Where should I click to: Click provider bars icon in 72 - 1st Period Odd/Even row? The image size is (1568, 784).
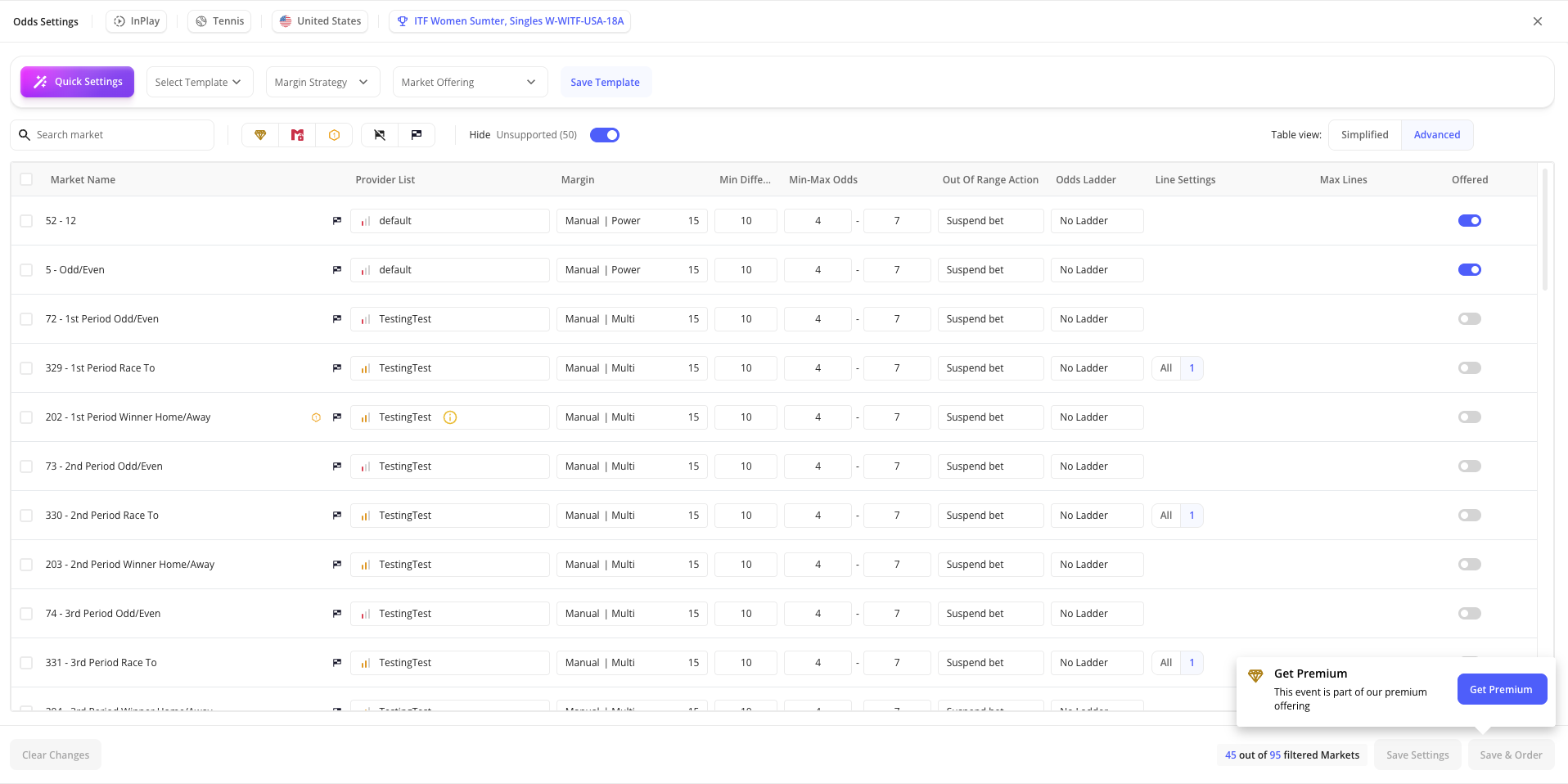366,319
